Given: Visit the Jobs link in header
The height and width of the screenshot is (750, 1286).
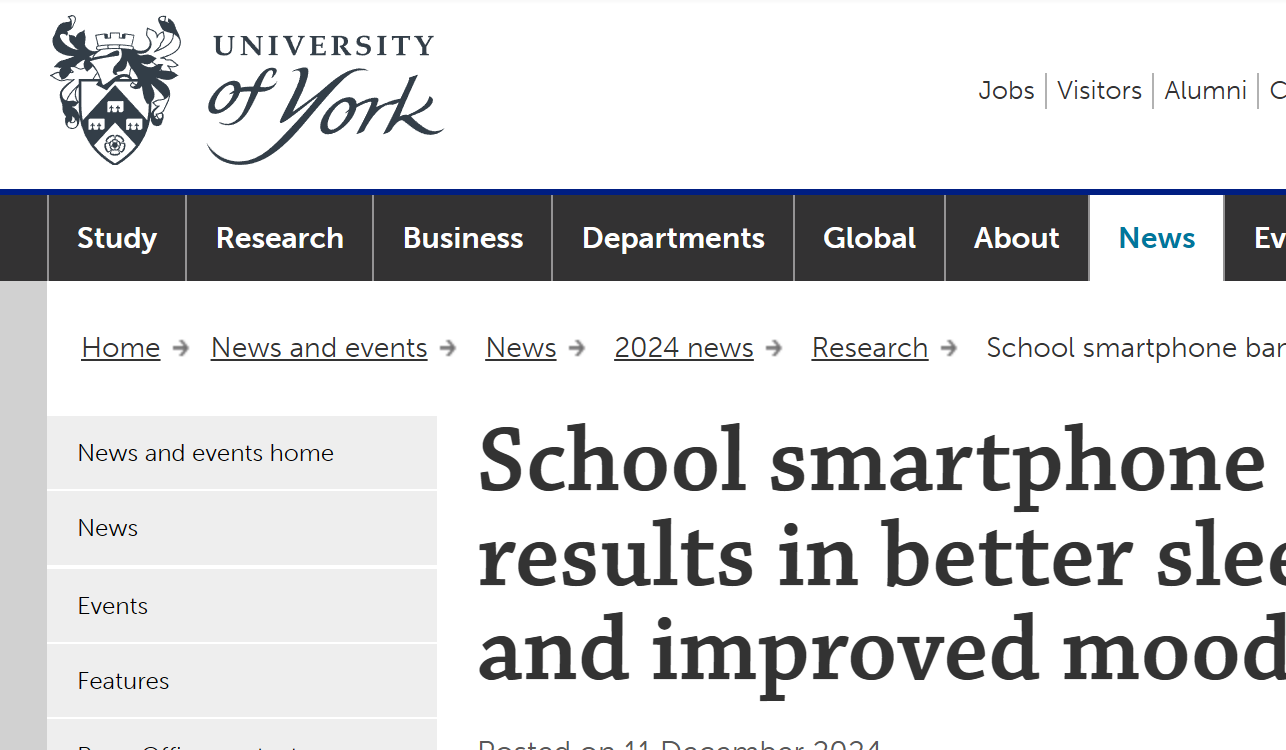Looking at the screenshot, I should pyautogui.click(x=1006, y=90).
